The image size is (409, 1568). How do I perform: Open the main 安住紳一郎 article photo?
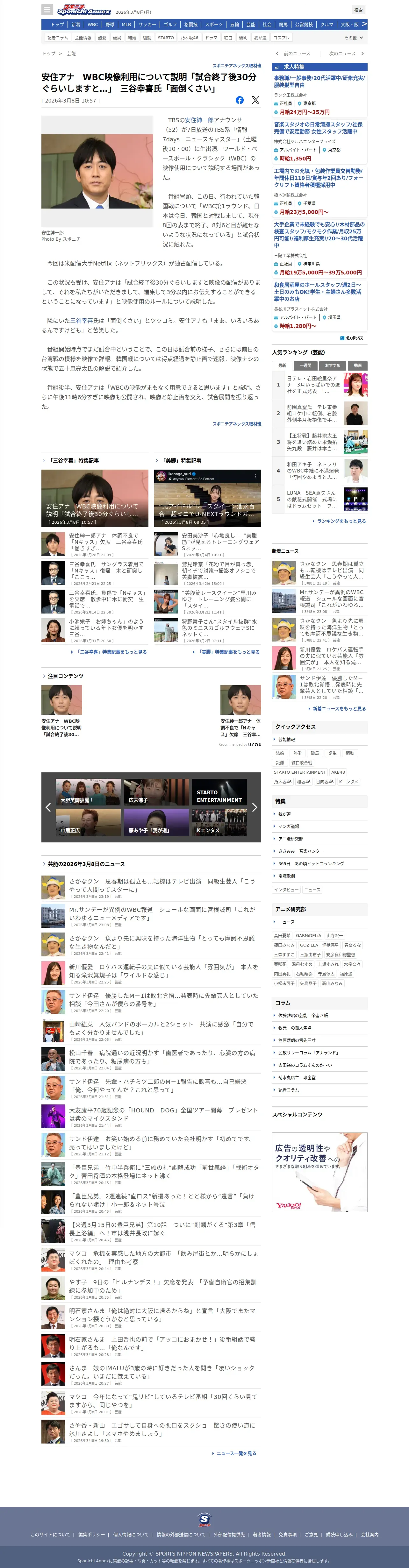97,172
